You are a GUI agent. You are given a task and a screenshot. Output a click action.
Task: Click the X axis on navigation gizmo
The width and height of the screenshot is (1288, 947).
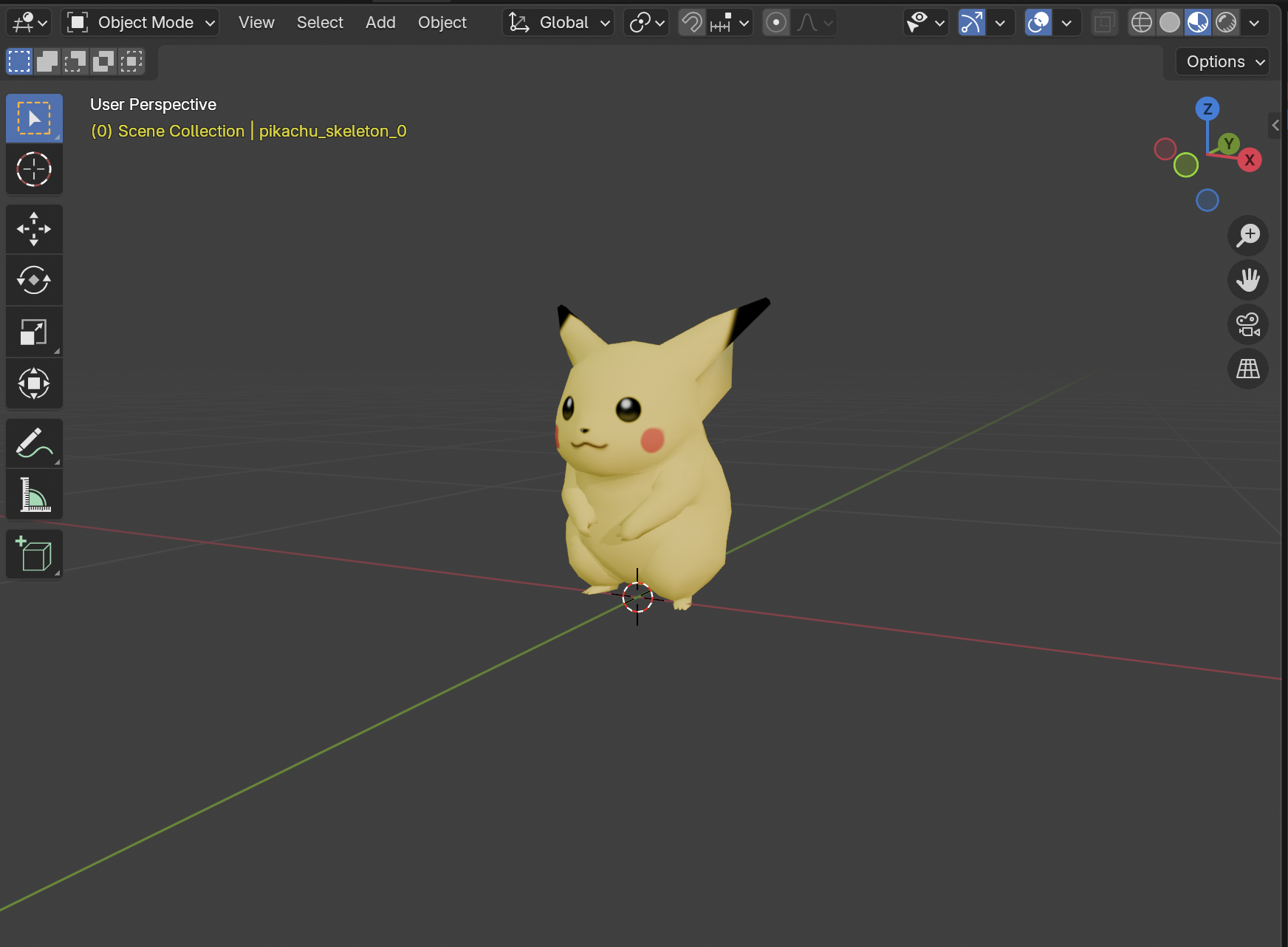coord(1250,160)
